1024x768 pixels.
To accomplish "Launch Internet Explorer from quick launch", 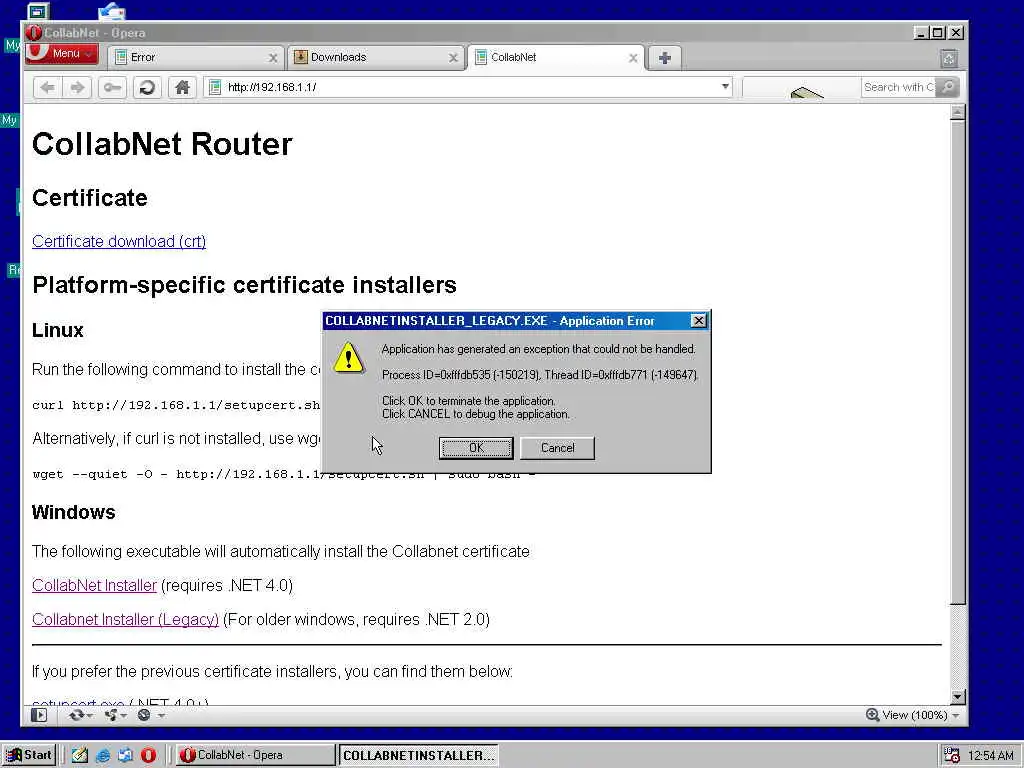I will (x=103, y=756).
